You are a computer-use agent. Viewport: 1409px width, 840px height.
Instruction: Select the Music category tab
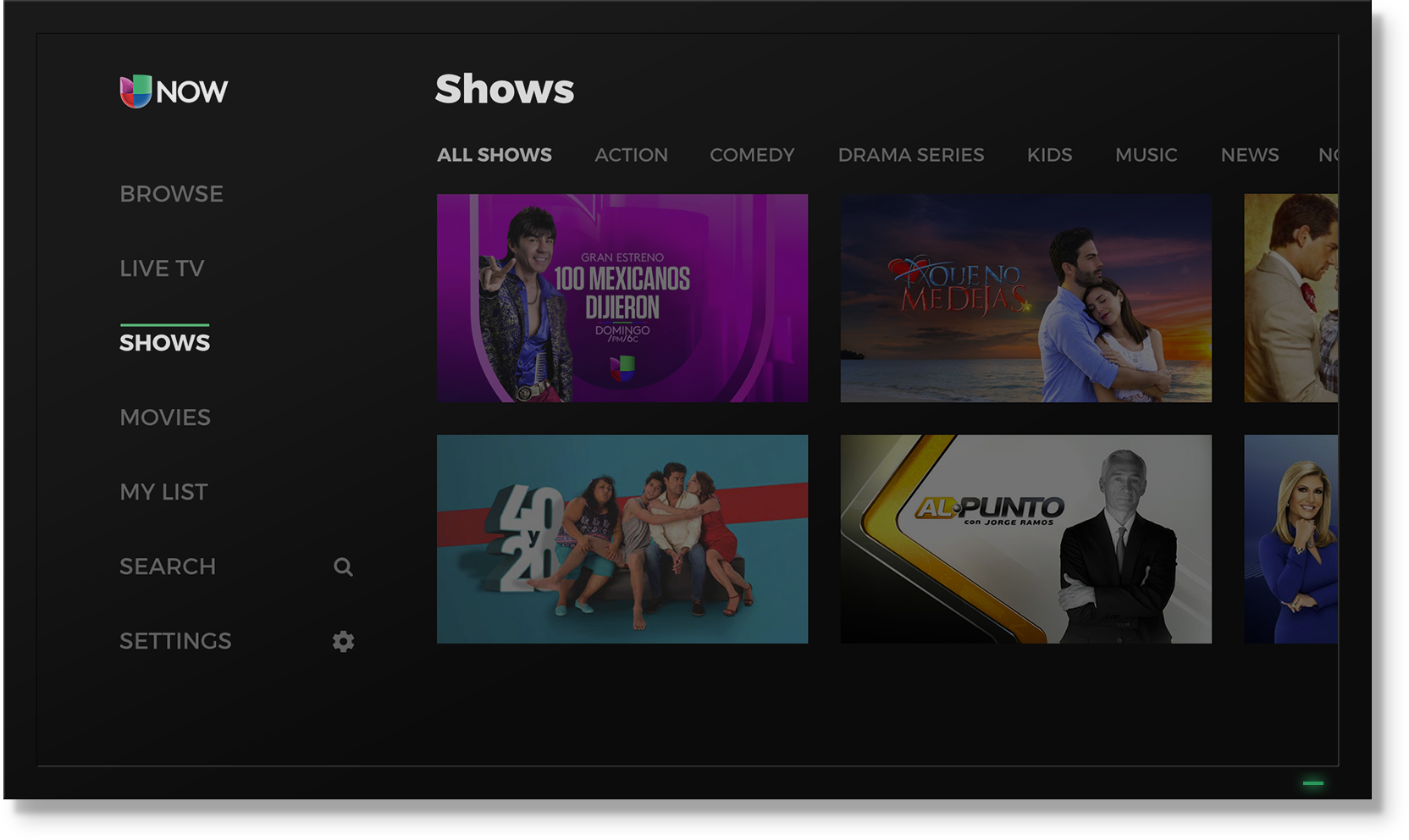pyautogui.click(x=1146, y=155)
